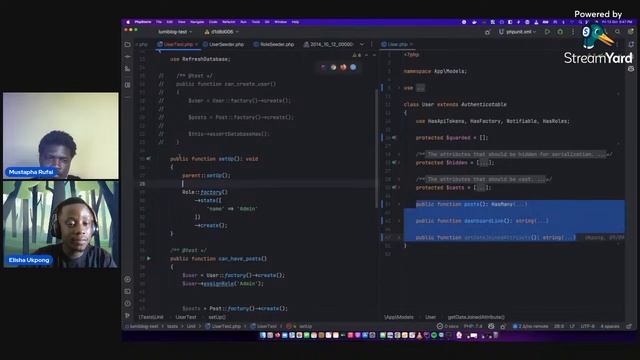Expand folded posts() function body
Screen dimensions: 640x360
[x=520, y=204]
